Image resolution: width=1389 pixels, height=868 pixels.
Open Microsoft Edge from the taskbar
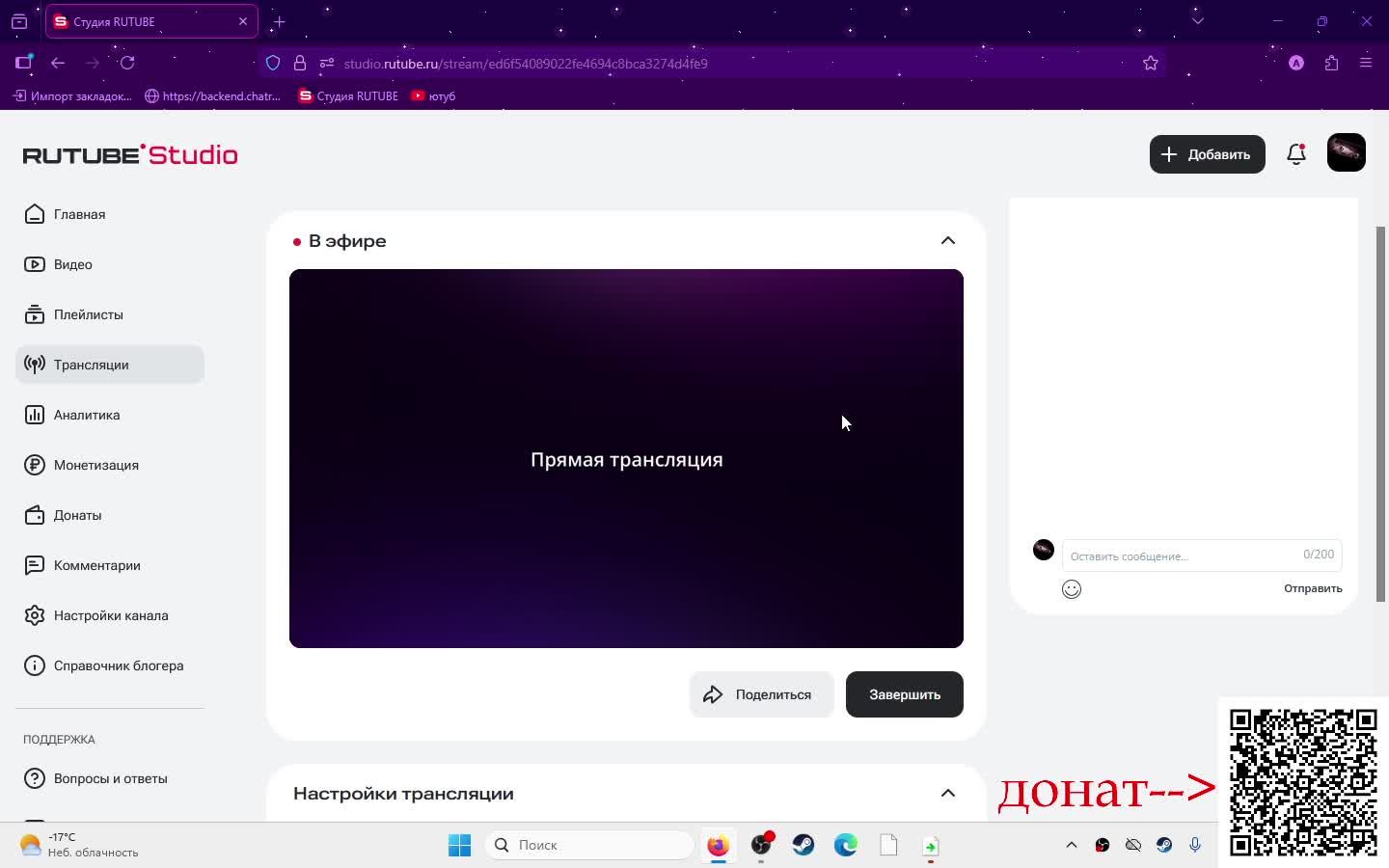click(x=846, y=845)
